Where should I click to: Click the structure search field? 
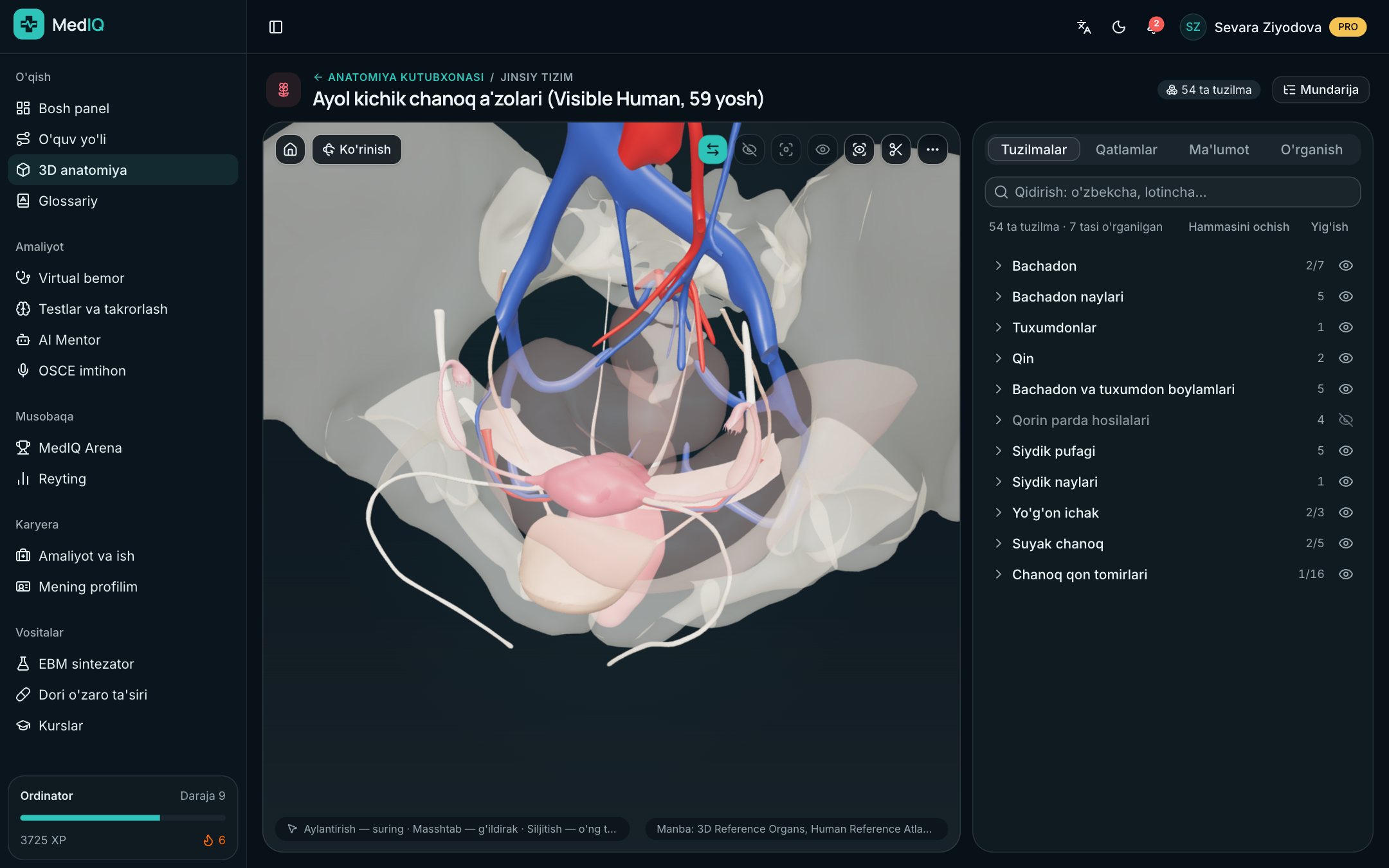coord(1173,192)
